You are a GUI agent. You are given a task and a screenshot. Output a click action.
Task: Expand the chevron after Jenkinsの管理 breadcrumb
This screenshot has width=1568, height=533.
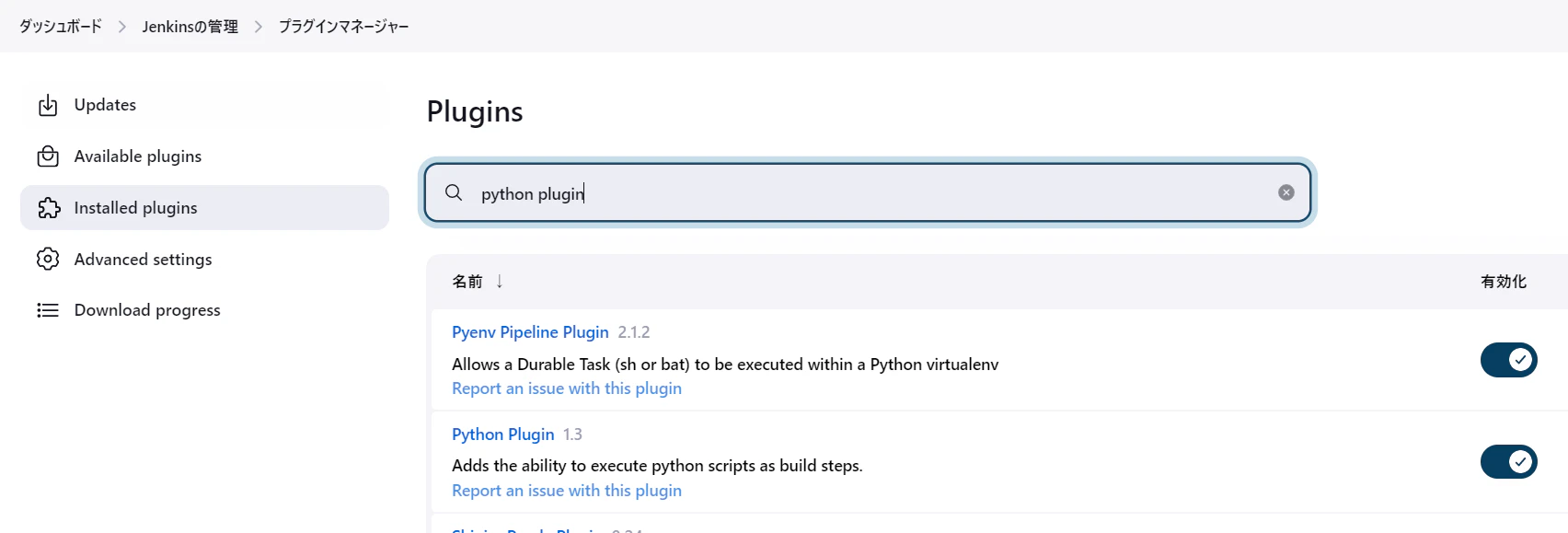259,27
